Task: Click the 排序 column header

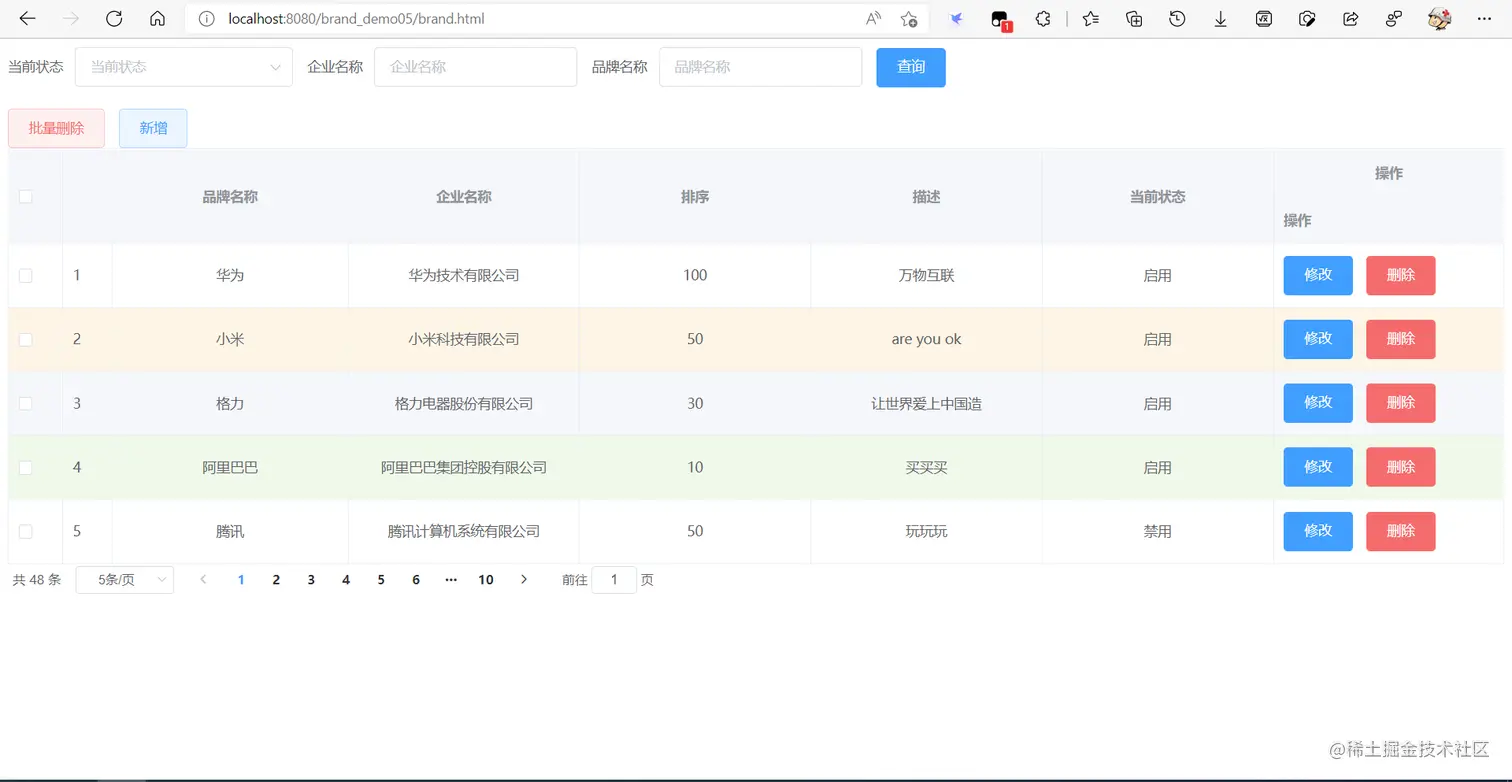Action: coord(695,197)
